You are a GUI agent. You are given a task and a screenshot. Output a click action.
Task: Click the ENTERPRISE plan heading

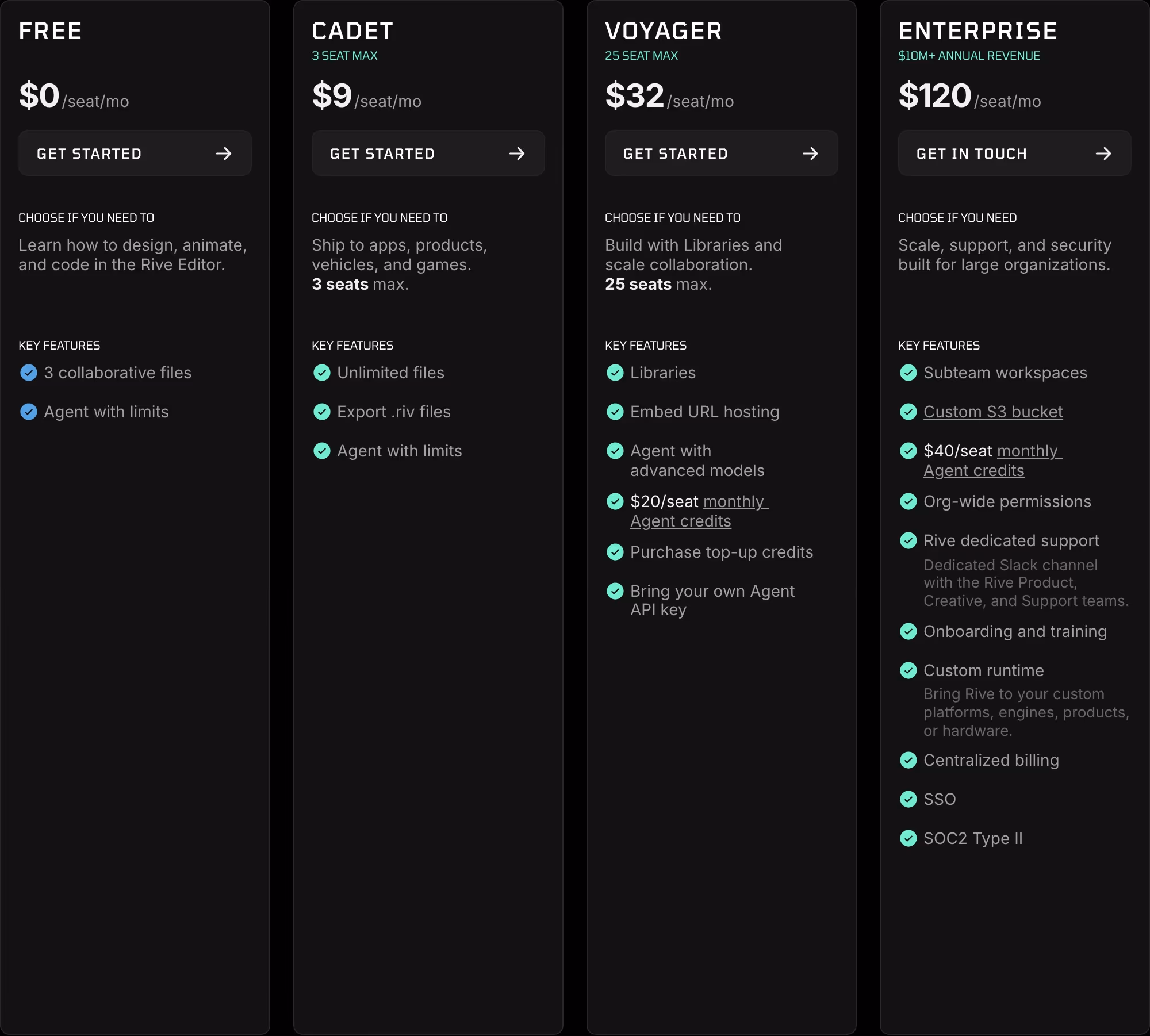point(977,31)
